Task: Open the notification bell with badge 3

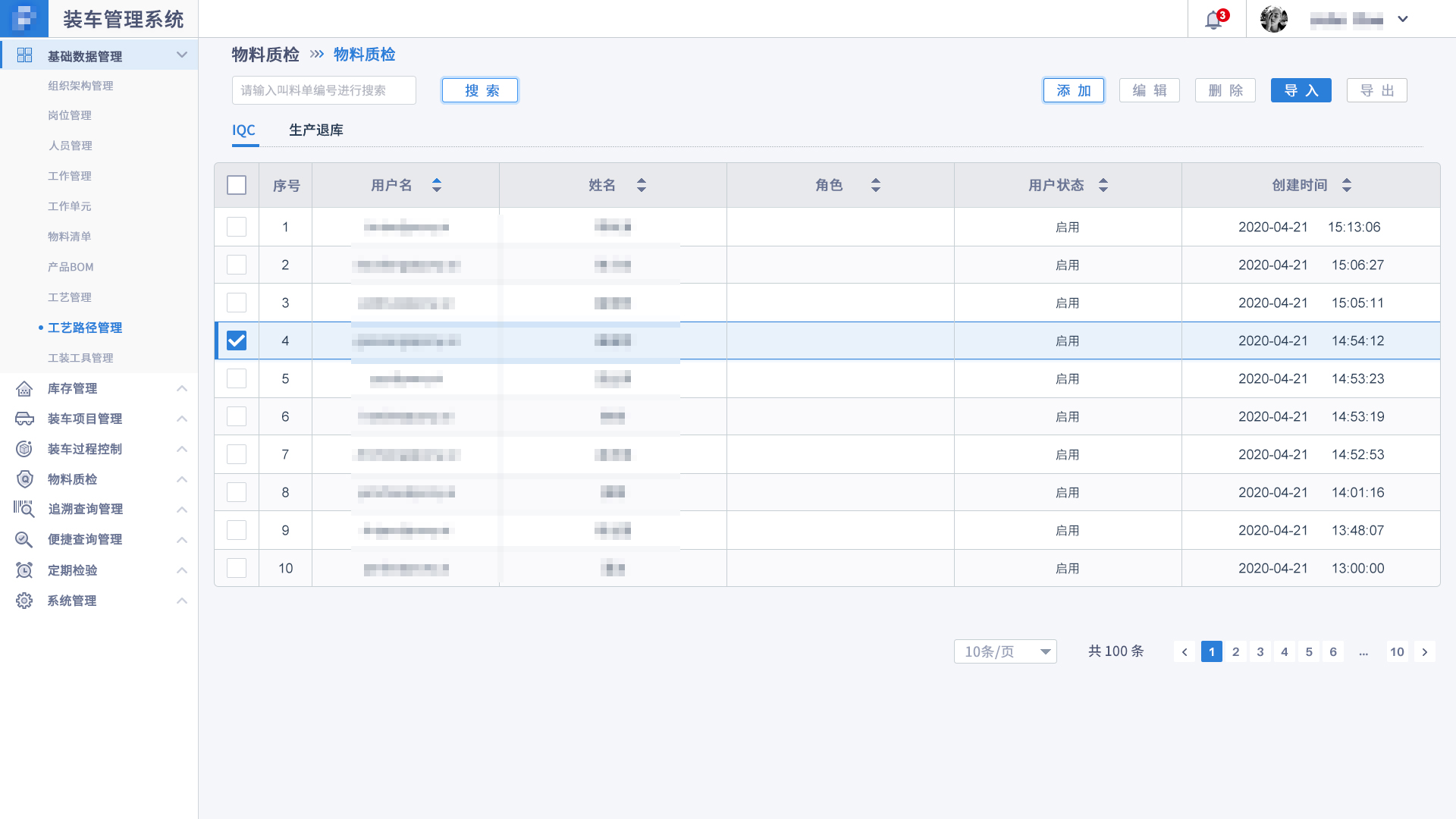Action: 1213,19
